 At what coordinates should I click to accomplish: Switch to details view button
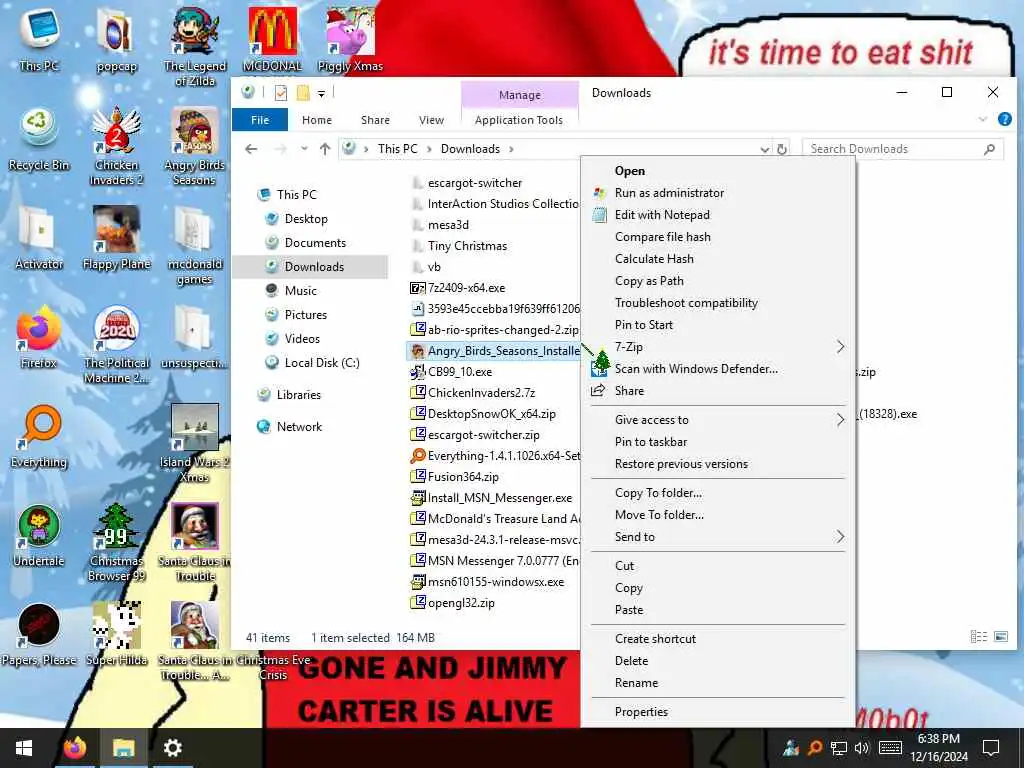(979, 636)
